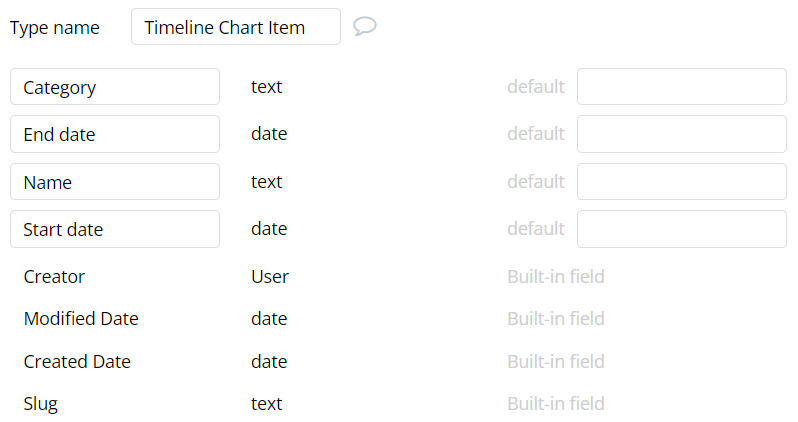This screenshot has width=798, height=422.
Task: Click the Name field name box
Action: (x=115, y=182)
